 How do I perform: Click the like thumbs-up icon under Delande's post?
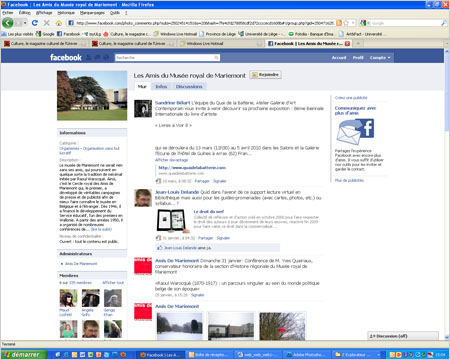(x=160, y=248)
